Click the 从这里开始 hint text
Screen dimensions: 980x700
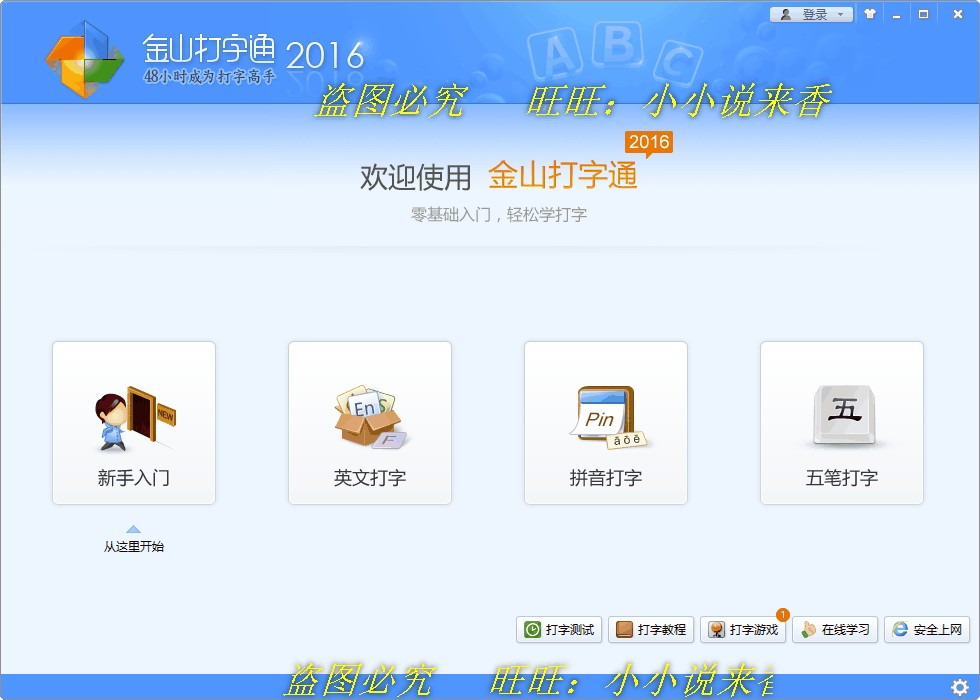coord(134,546)
